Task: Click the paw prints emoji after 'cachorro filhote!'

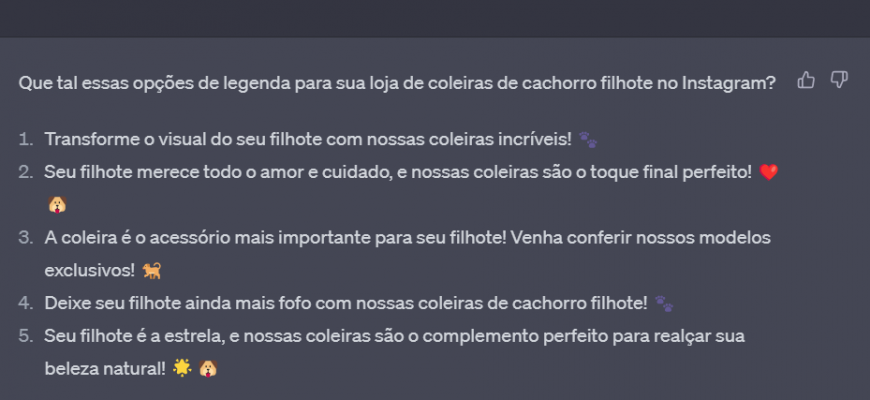Action: point(664,303)
